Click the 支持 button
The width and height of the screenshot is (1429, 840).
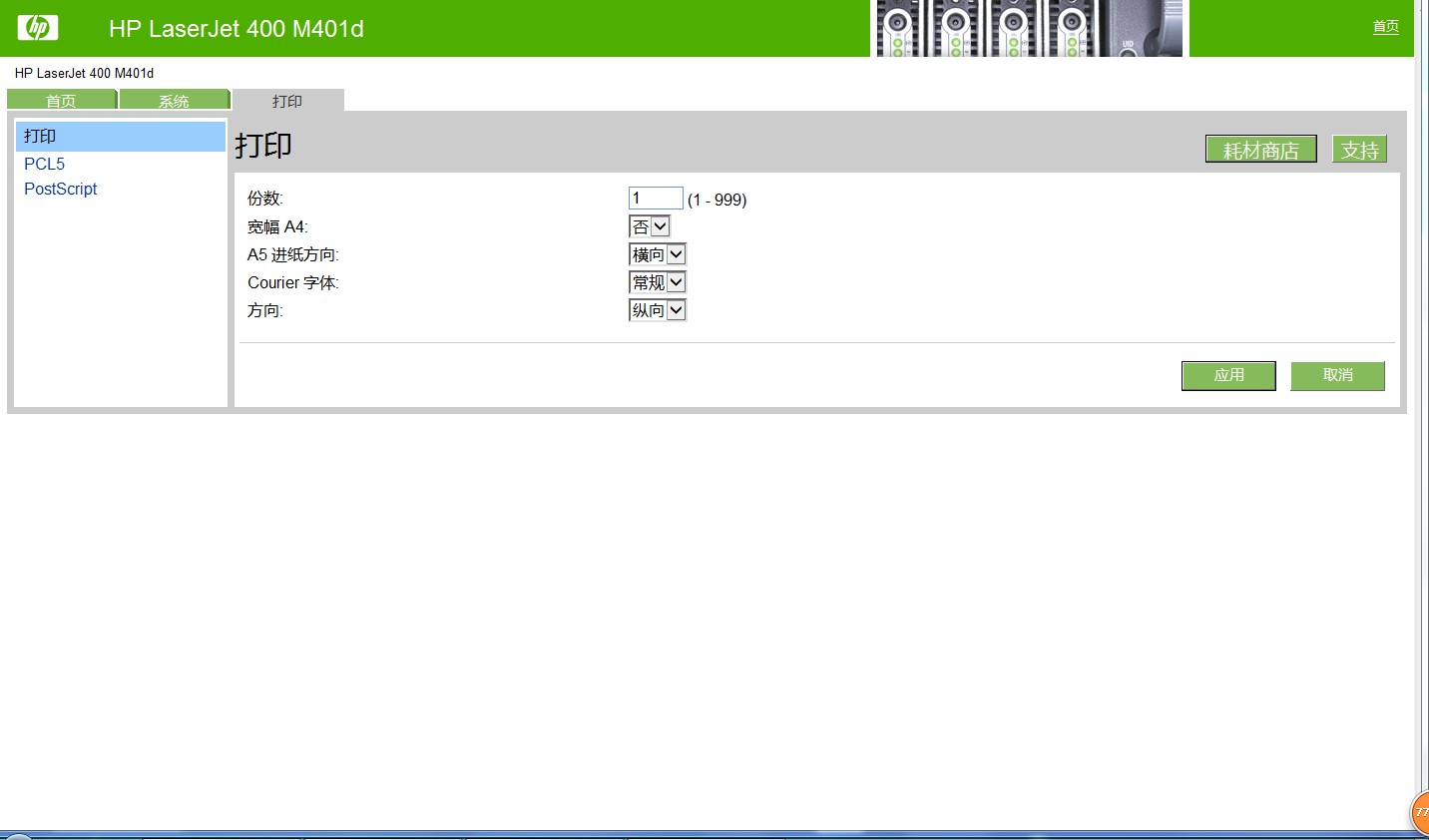(x=1359, y=150)
